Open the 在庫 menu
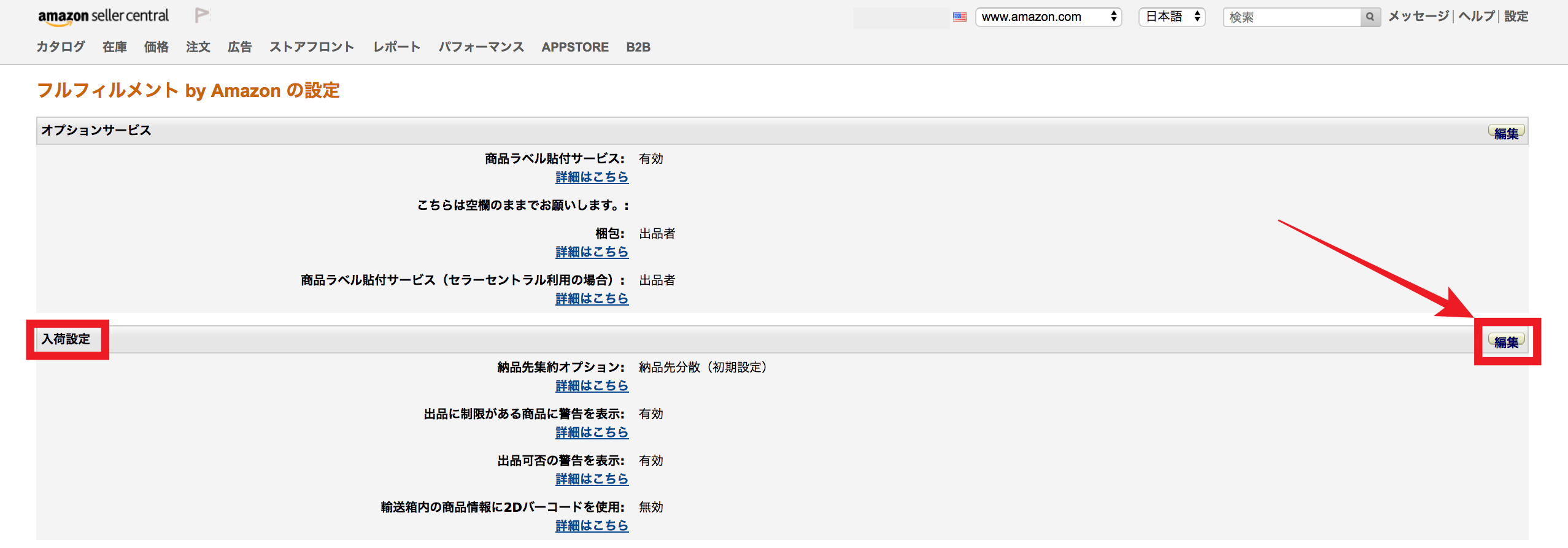The height and width of the screenshot is (548, 1568). (x=115, y=47)
